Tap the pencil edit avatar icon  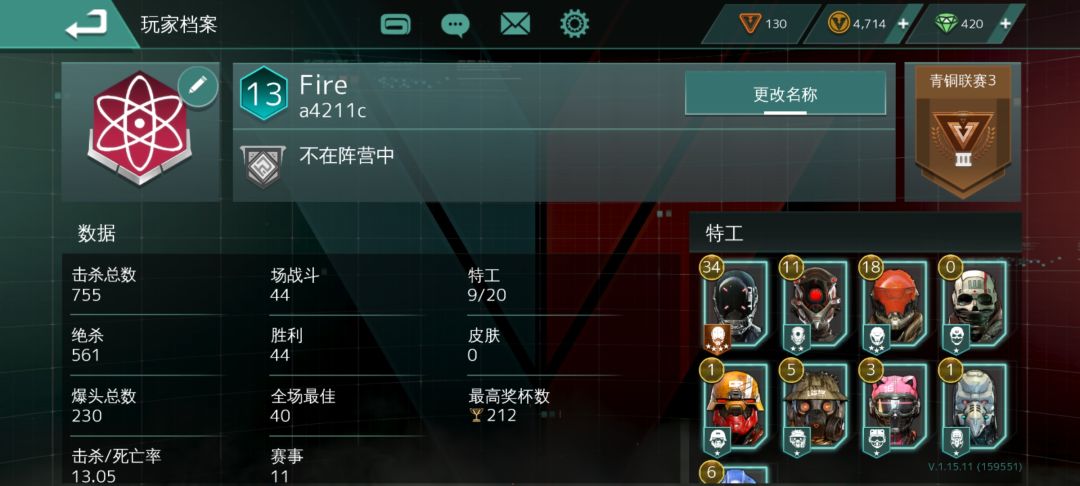click(198, 87)
